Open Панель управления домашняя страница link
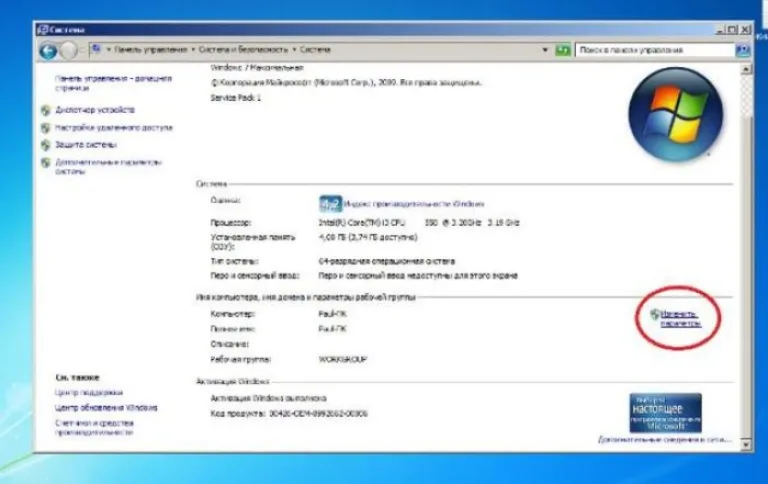This screenshot has height=484, width=768. point(113,83)
